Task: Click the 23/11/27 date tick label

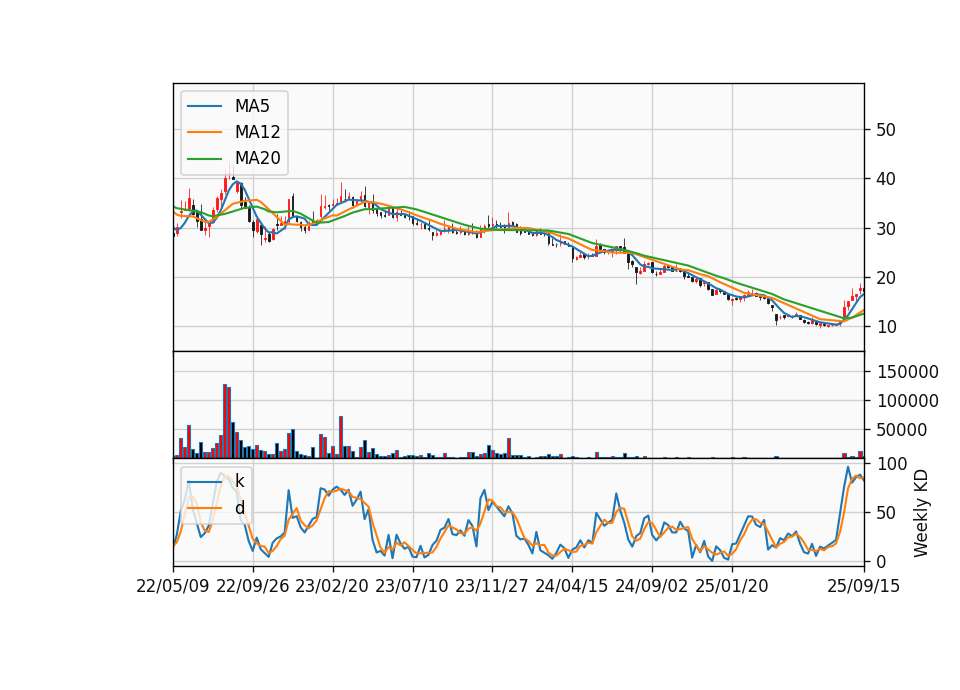Action: pos(492,586)
